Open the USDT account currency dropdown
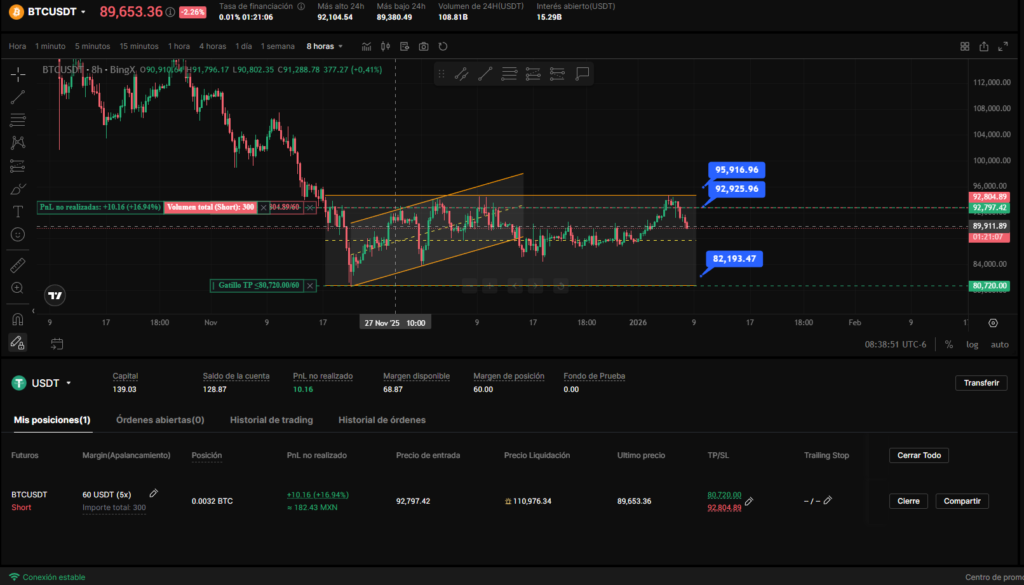Viewport: 1024px width, 585px height. (68, 383)
